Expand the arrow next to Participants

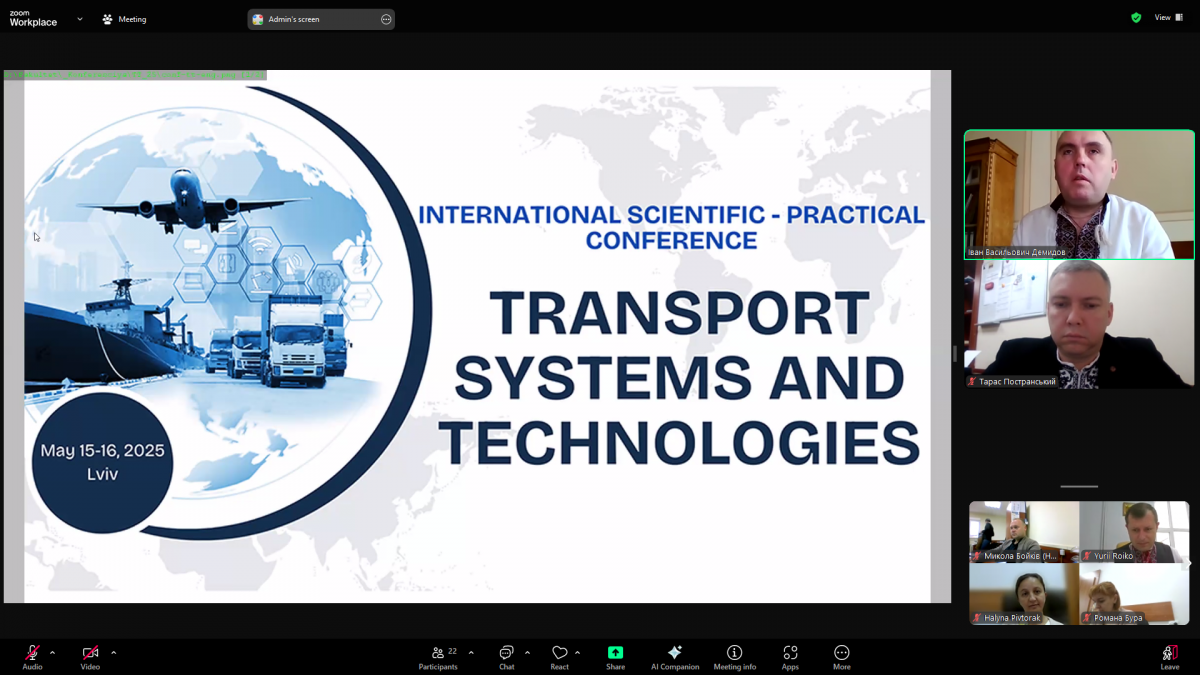(471, 653)
